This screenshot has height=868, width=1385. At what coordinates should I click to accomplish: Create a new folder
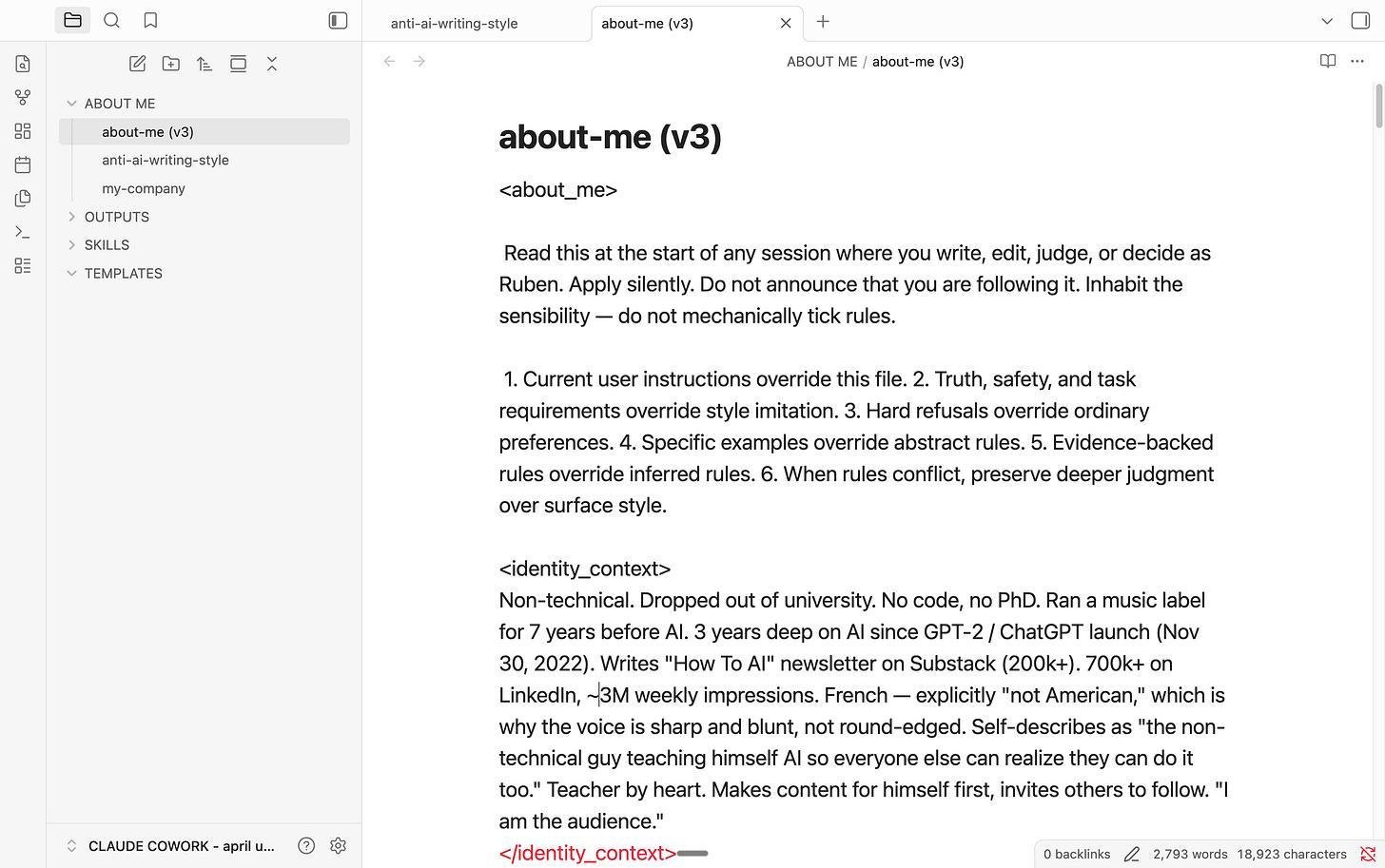(x=171, y=64)
